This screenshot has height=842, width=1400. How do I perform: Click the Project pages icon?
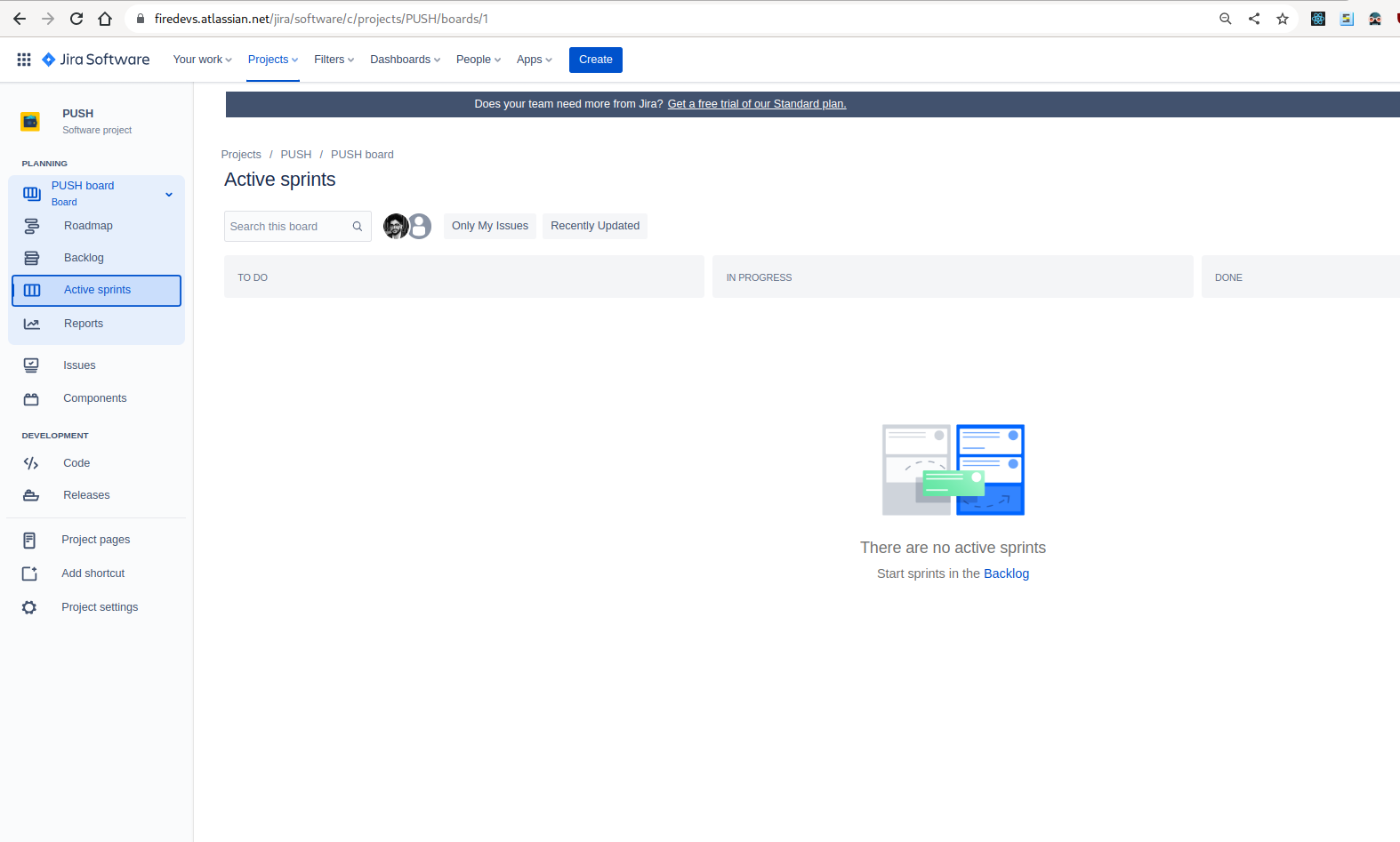point(29,540)
